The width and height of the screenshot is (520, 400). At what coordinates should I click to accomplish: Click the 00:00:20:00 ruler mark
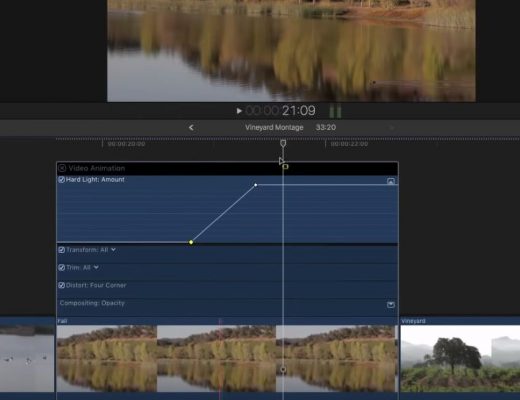click(x=126, y=144)
